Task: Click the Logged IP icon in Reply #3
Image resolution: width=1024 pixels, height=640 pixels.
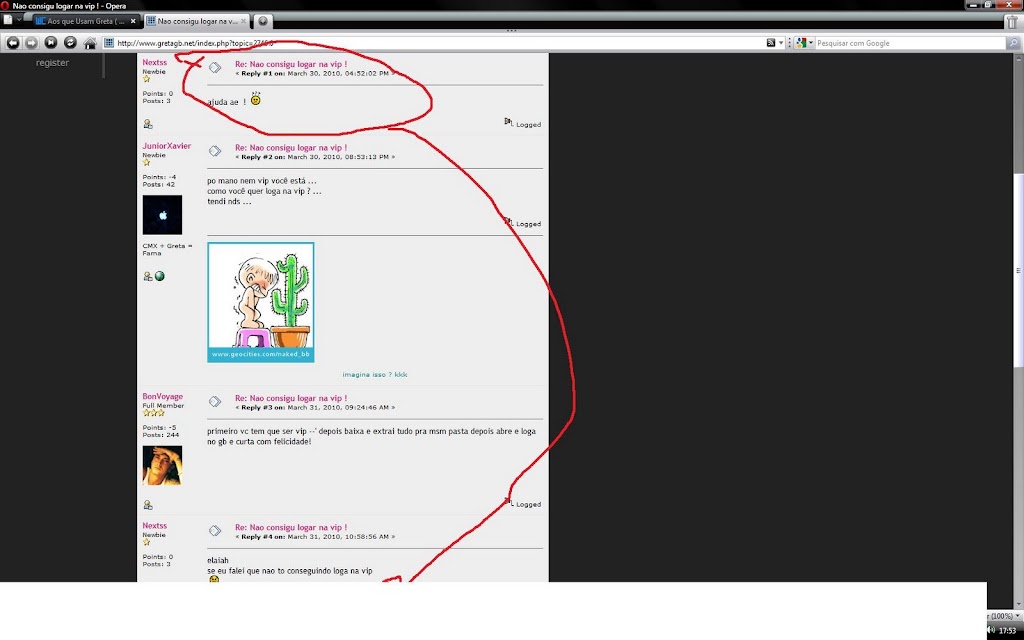Action: [x=509, y=502]
